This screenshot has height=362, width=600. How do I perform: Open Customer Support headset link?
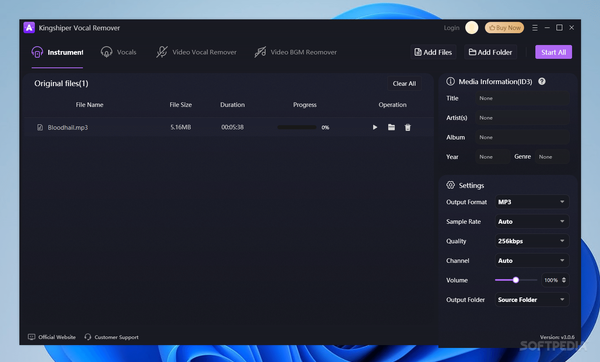(x=111, y=337)
